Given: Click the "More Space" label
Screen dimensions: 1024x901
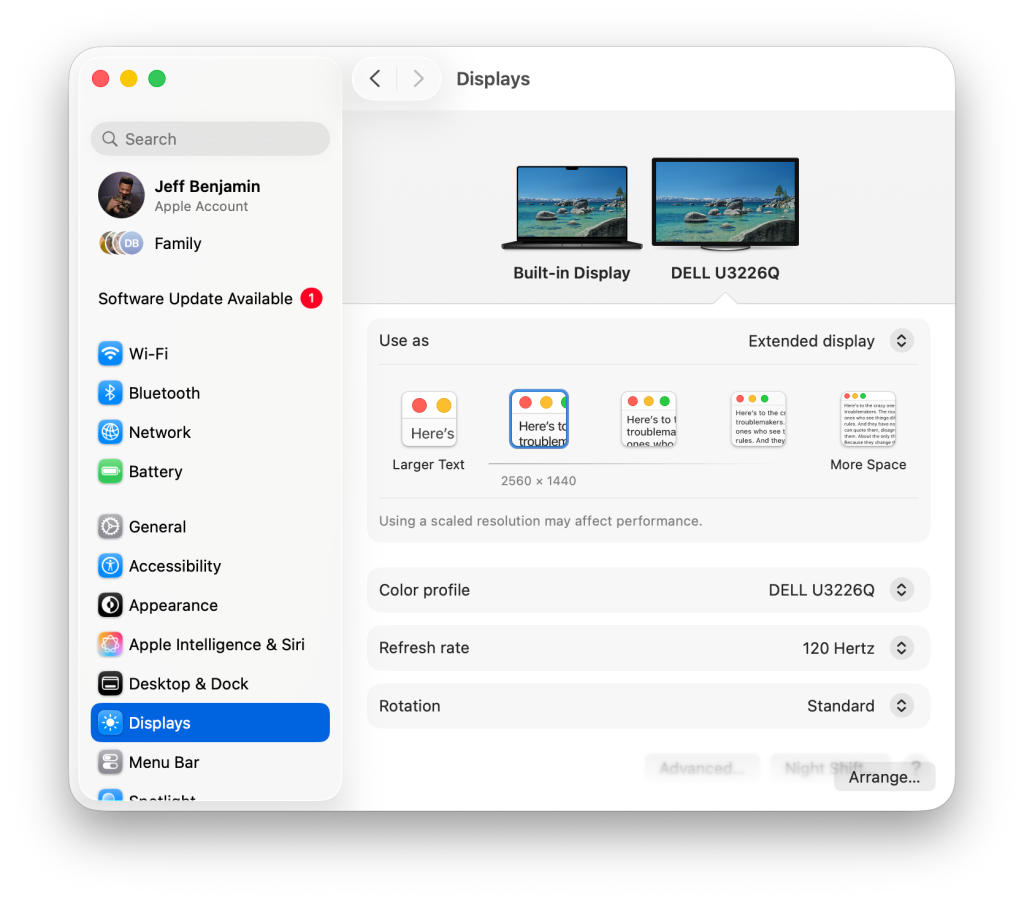Looking at the screenshot, I should pos(868,465).
